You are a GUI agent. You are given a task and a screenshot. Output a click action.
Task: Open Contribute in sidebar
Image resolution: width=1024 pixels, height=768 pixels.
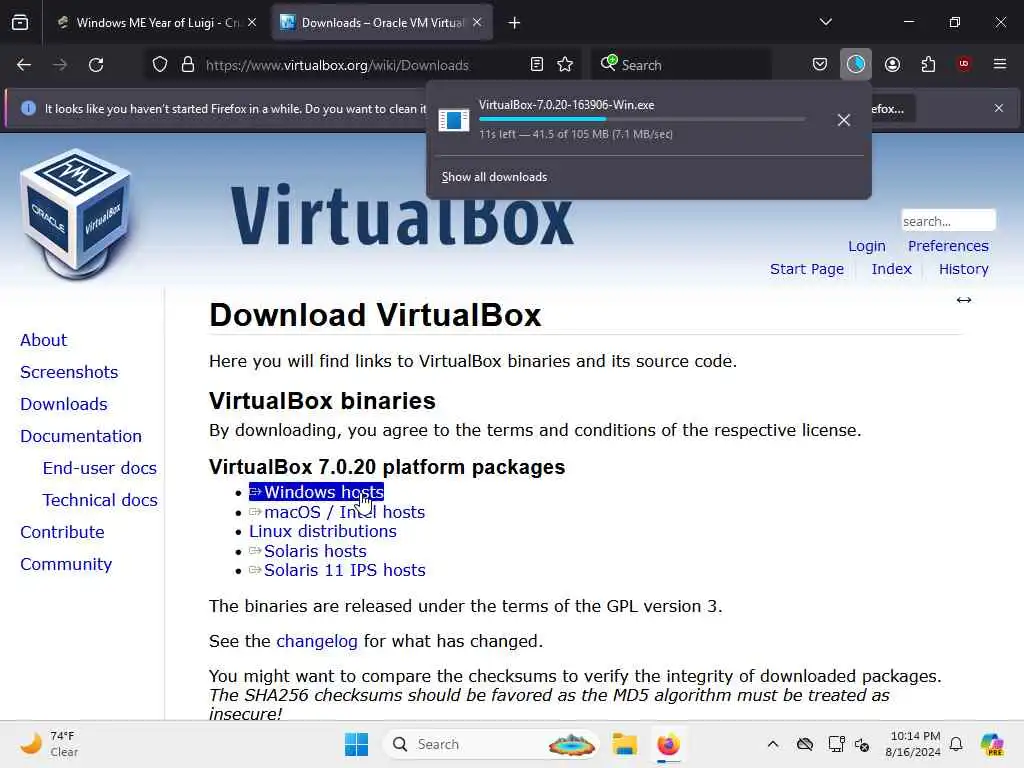pos(62,532)
